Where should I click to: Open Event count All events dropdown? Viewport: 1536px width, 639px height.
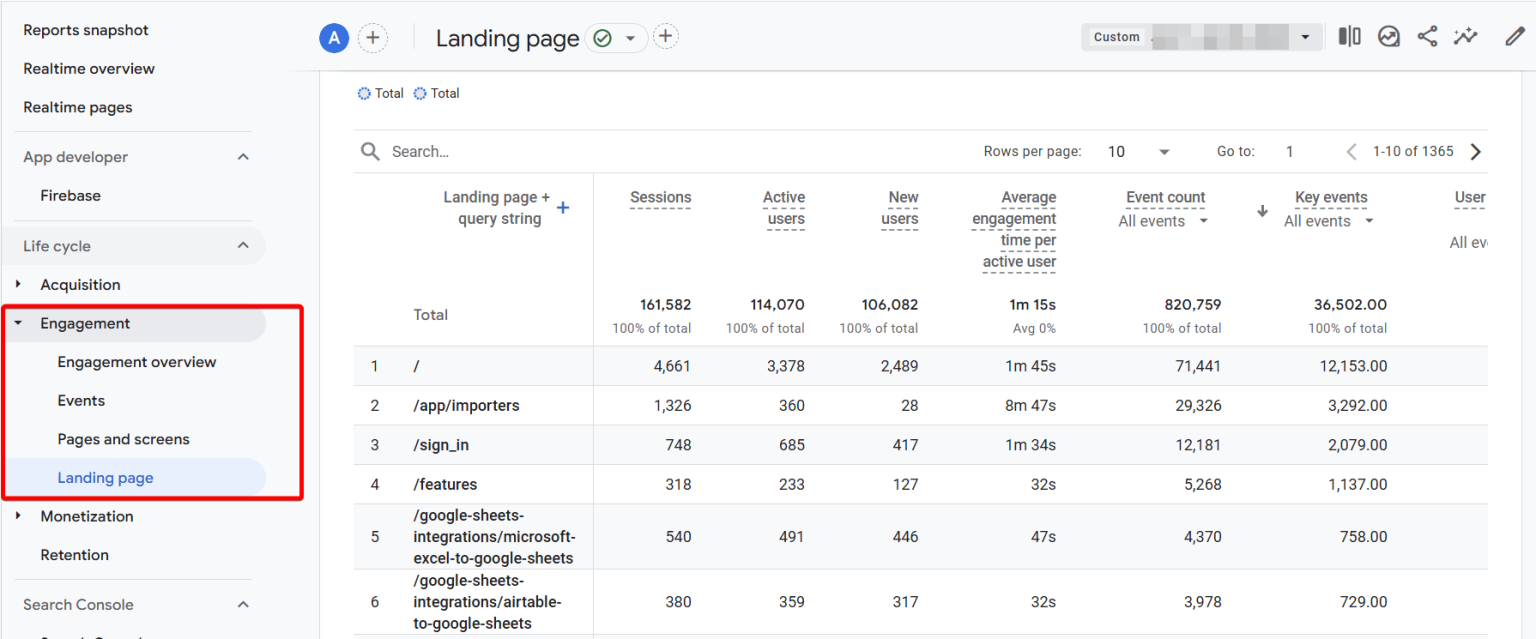1163,221
